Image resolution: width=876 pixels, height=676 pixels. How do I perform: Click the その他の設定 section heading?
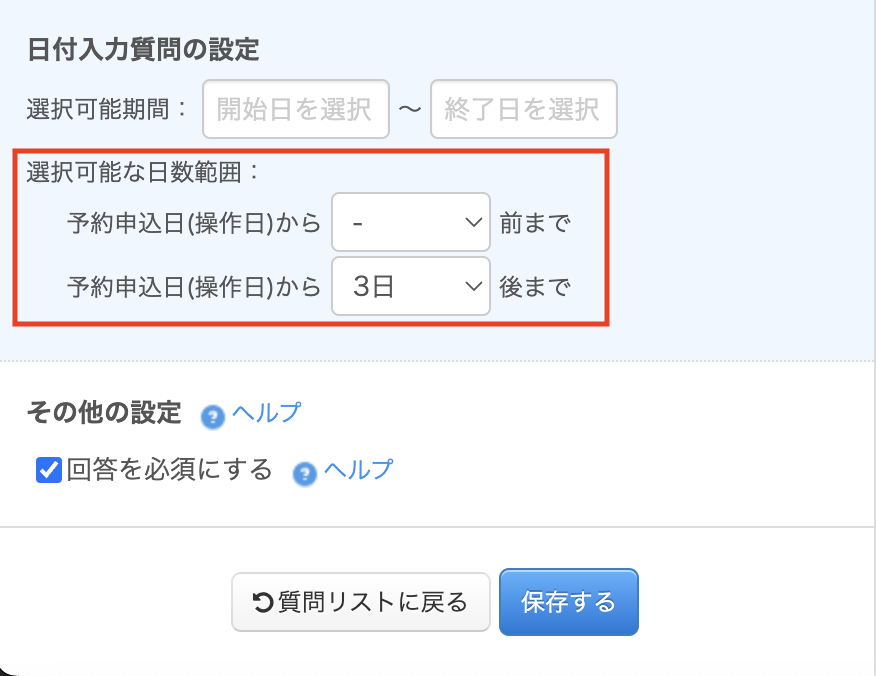[x=105, y=412]
